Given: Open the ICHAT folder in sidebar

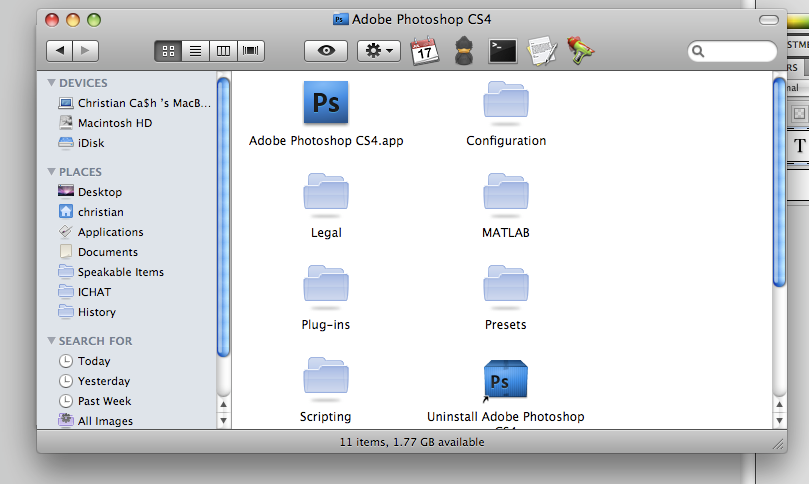Looking at the screenshot, I should (x=85, y=292).
